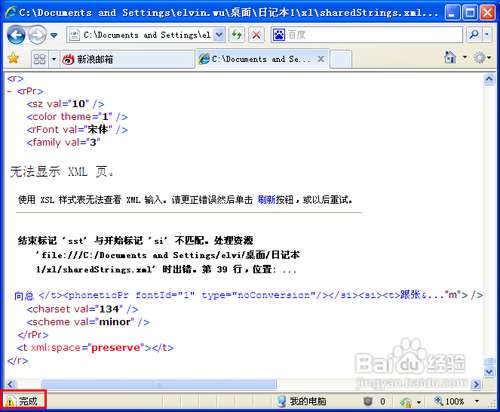Open Tools gear menu

click(x=479, y=58)
